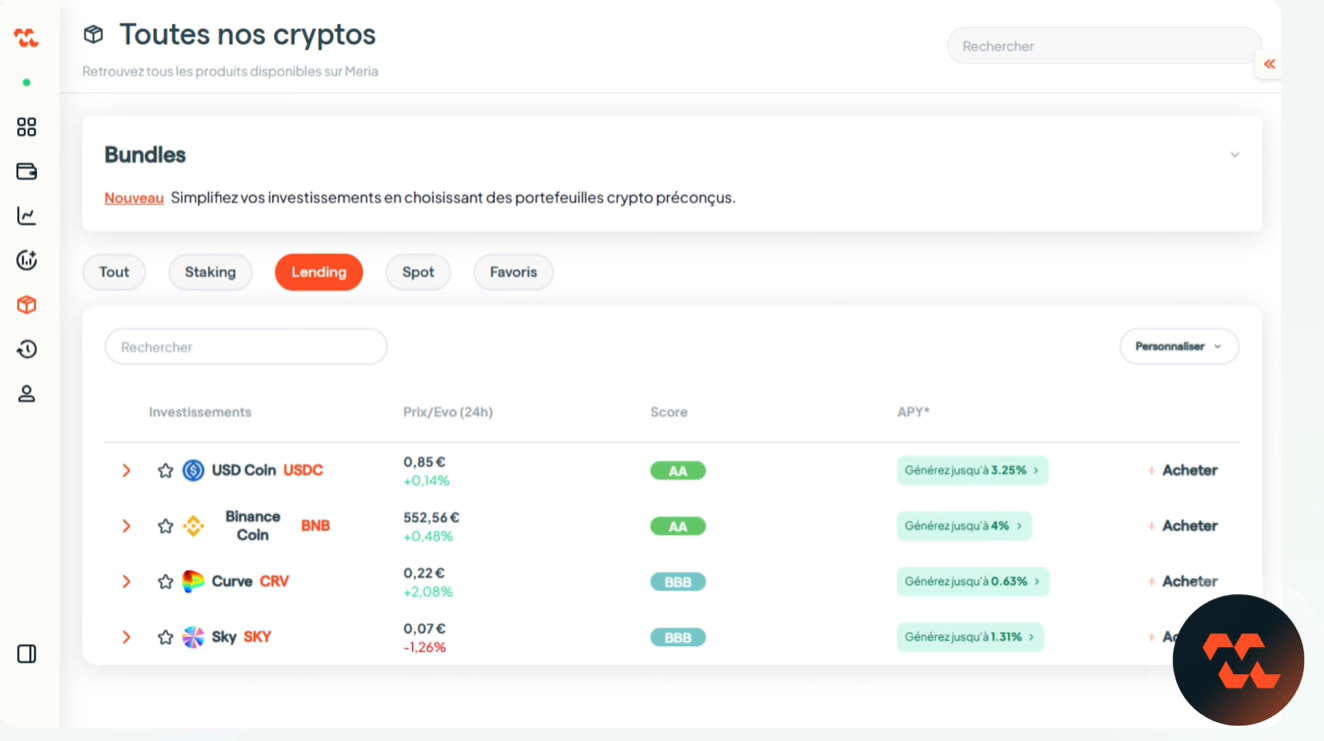Viewport: 1324px width, 741px height.
Task: Click the 0.63% APY badge for CRV
Action: click(973, 581)
